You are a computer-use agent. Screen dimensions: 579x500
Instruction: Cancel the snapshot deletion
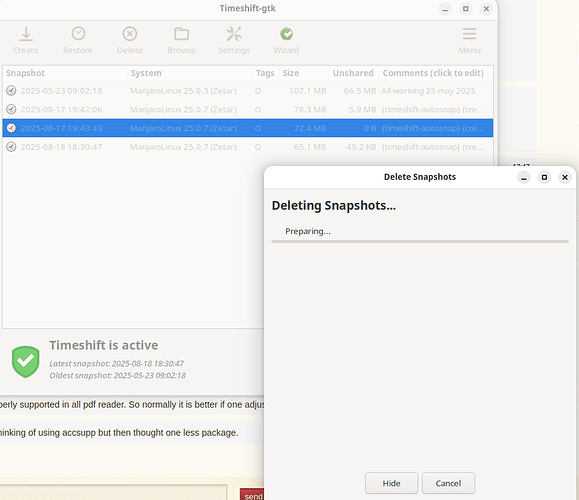click(x=448, y=483)
